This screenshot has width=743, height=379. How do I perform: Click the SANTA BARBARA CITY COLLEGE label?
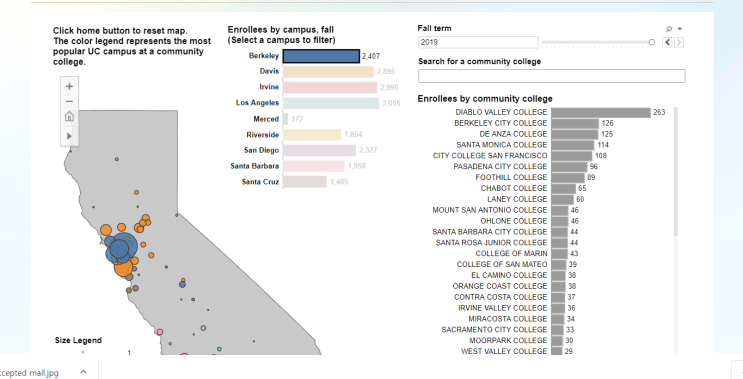coord(489,232)
